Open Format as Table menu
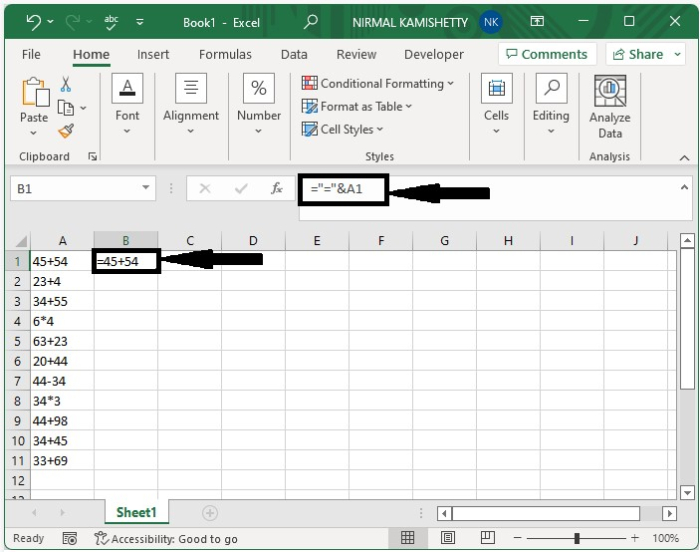The height and width of the screenshot is (552, 700). pos(357,106)
